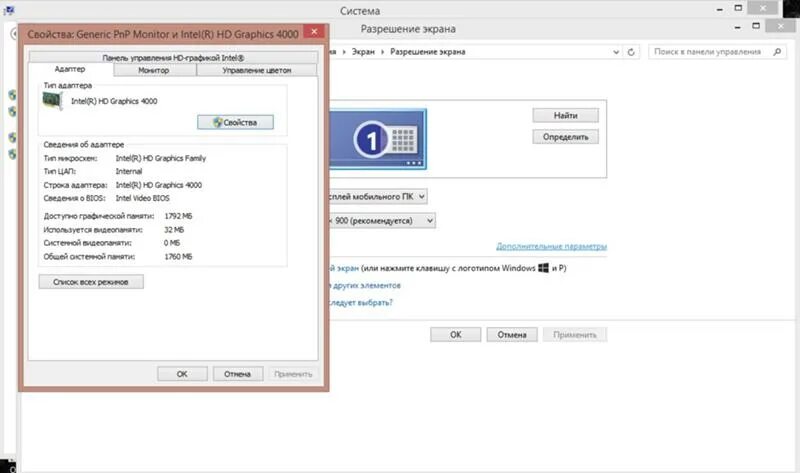Maximize the Система window
Image resolution: width=800 pixels, height=473 pixels.
738,8
